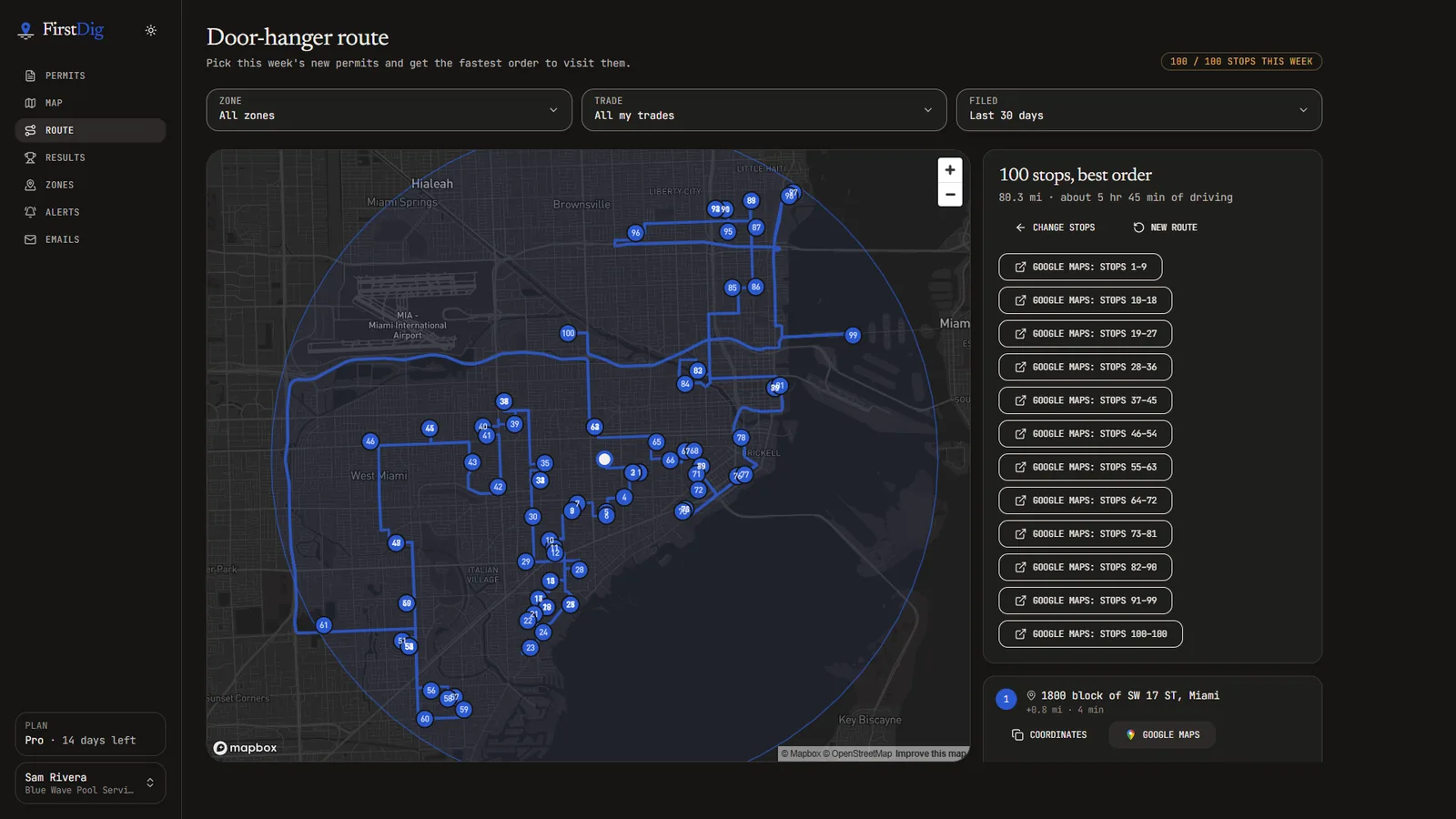Click external-link icon on stops 46–54 button
This screenshot has height=819, width=1456.
tap(1020, 434)
